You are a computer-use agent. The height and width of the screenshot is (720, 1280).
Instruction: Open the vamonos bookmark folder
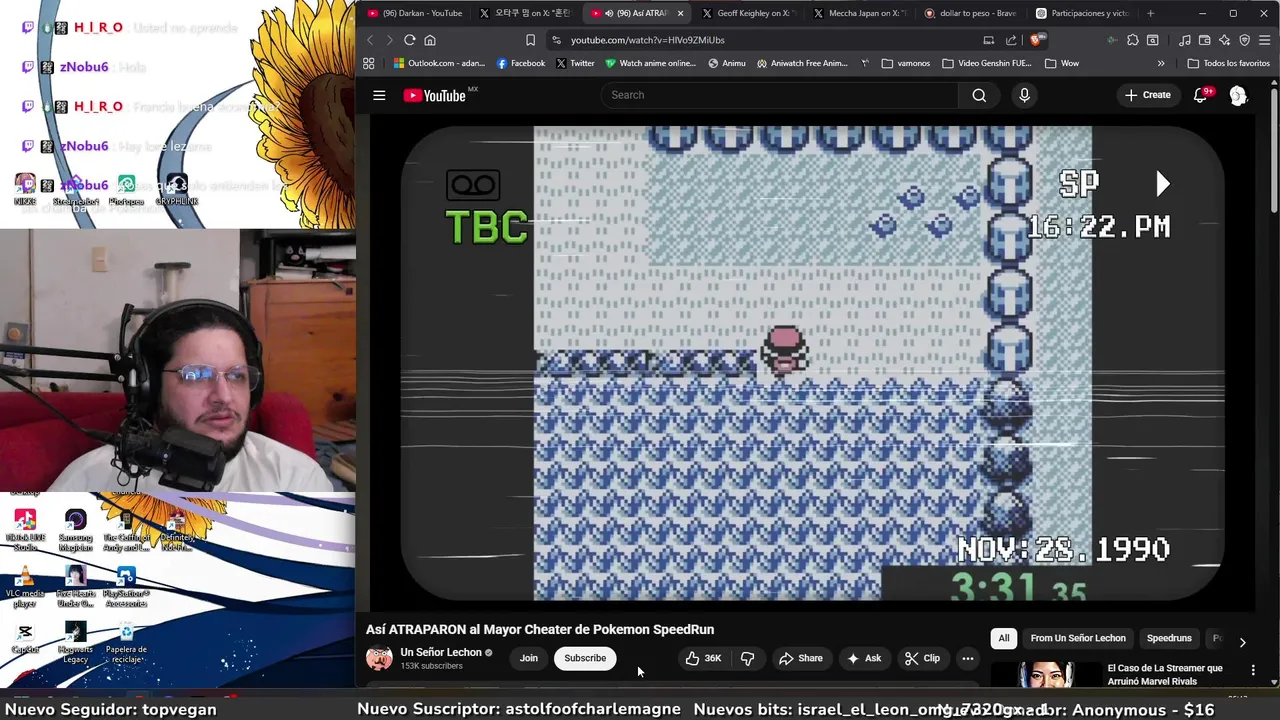pos(906,63)
